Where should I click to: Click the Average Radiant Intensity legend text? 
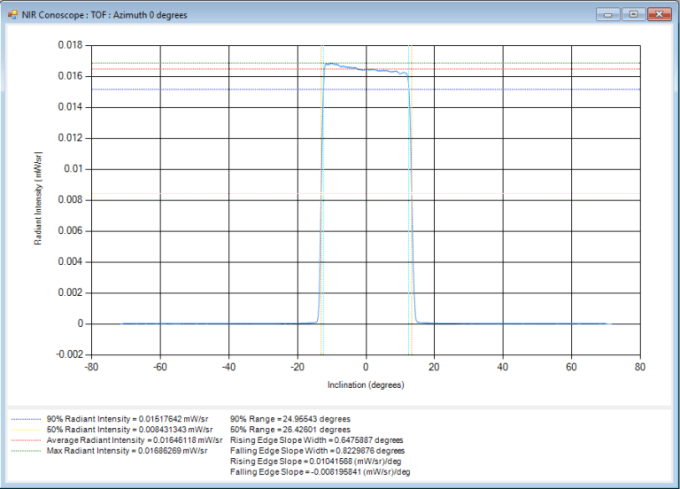[134, 440]
